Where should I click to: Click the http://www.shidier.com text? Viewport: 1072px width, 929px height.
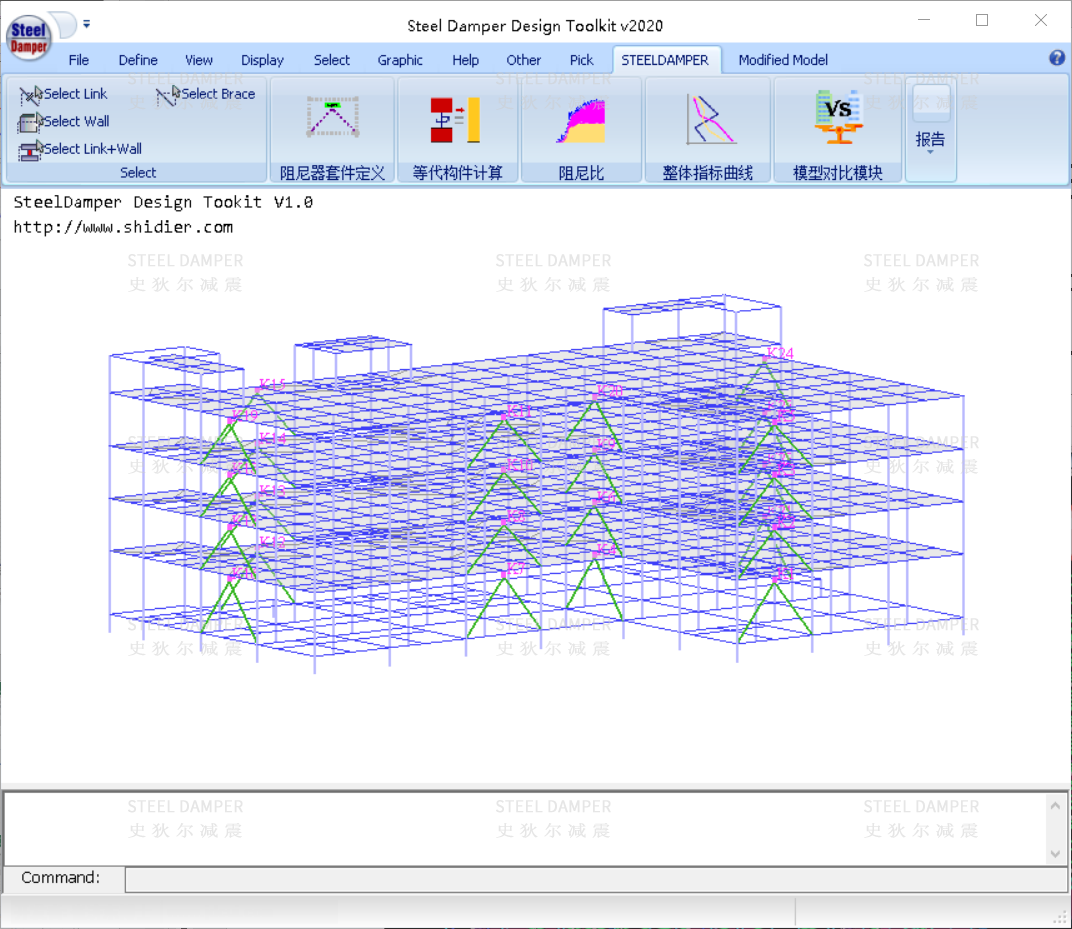(123, 227)
